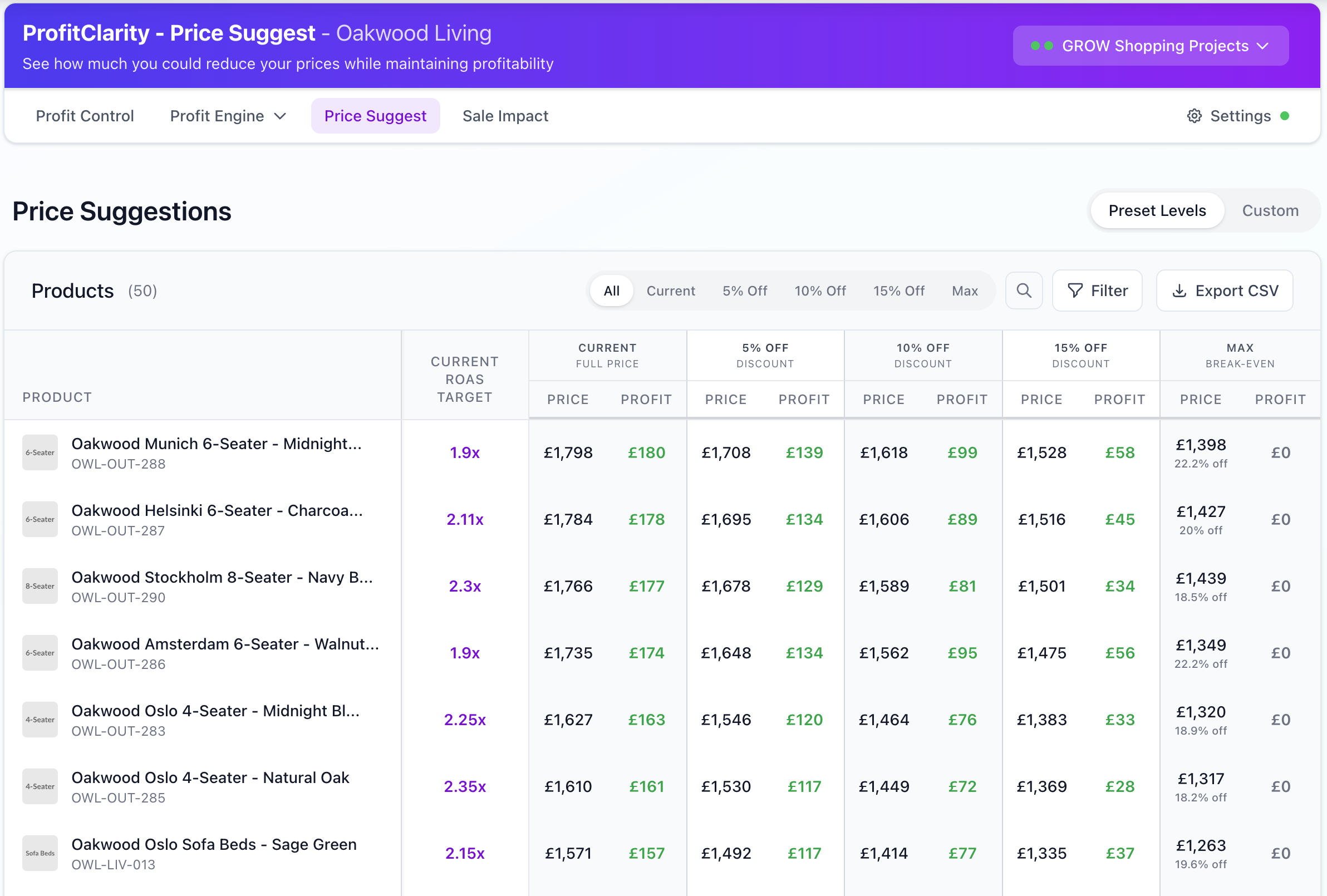Switch to Custom pricing mode

1270,210
